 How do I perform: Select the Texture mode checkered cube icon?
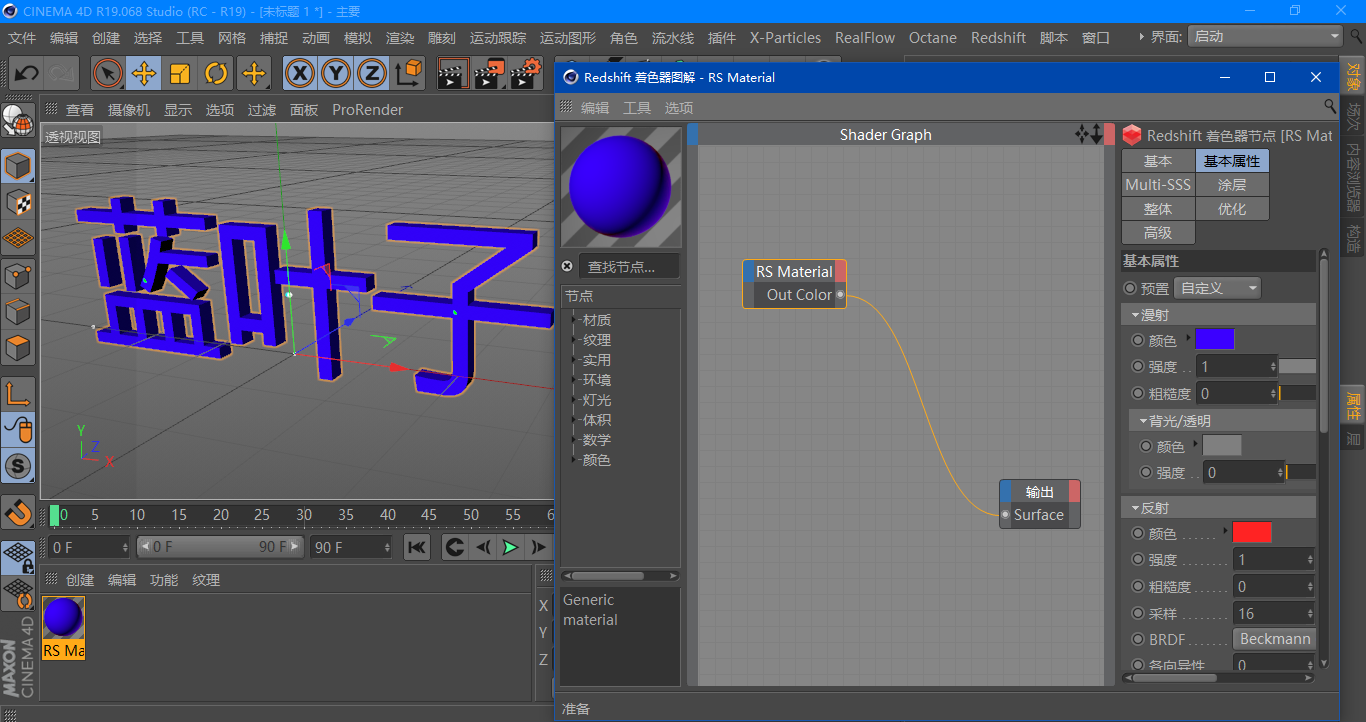pos(18,202)
